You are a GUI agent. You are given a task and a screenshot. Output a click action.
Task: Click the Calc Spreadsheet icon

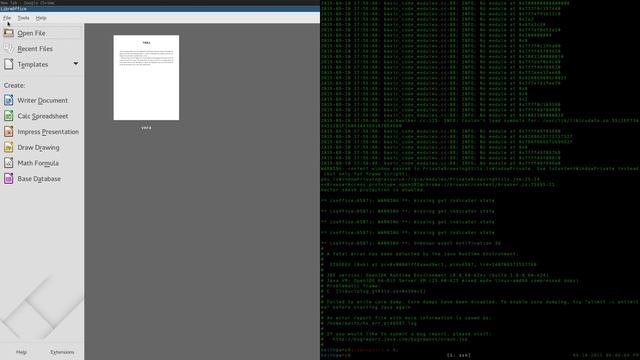9,116
